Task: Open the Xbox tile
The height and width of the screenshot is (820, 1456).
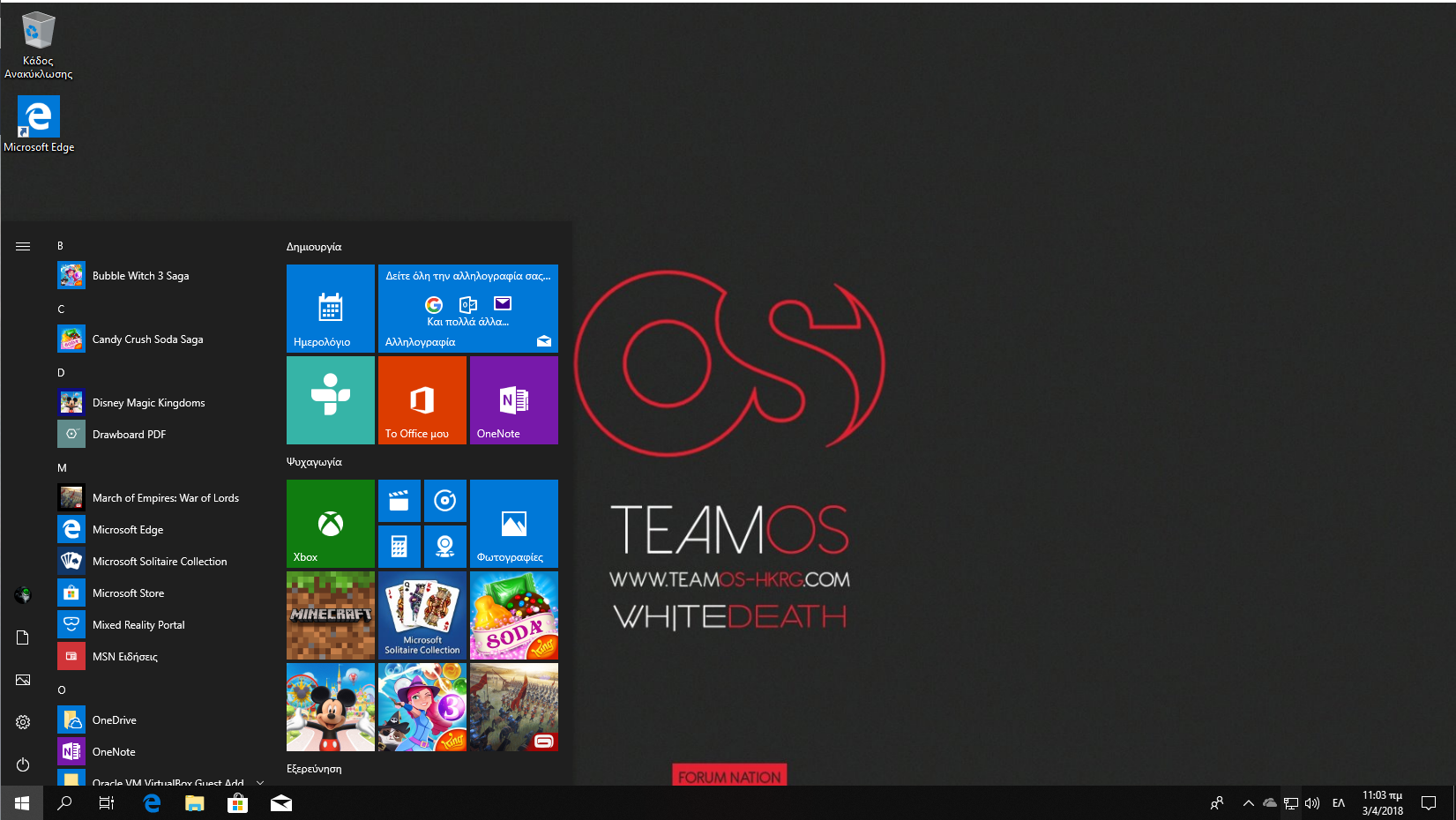Action: [x=331, y=524]
